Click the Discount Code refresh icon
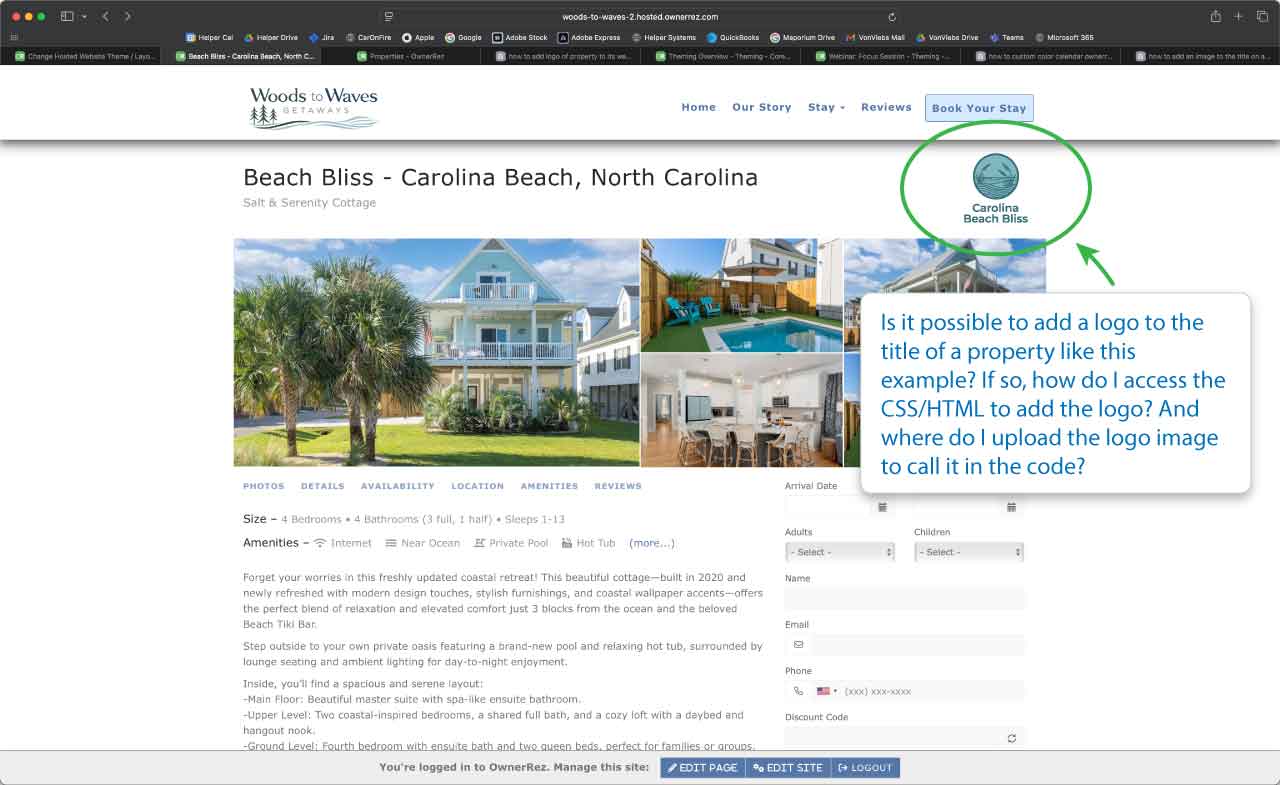Screen dimensions: 1280x785 pos(1012,738)
